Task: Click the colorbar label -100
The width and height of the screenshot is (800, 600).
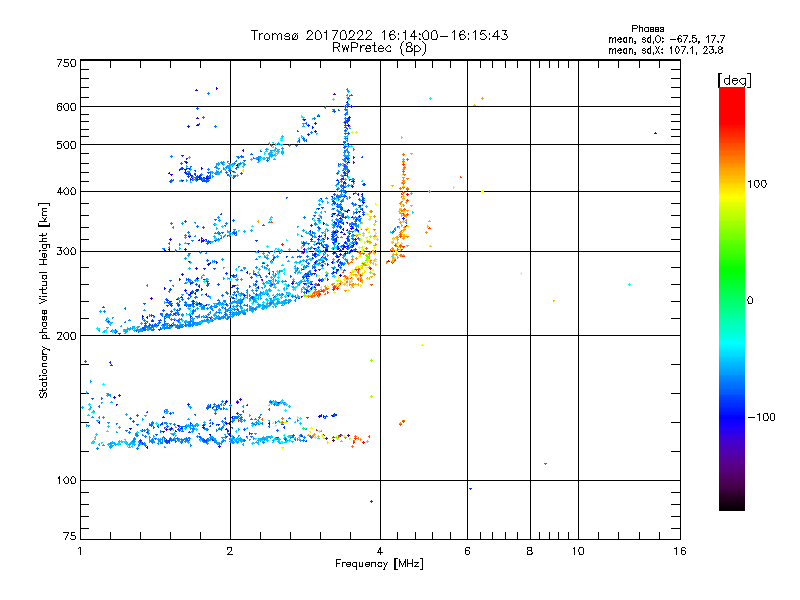Action: [762, 417]
